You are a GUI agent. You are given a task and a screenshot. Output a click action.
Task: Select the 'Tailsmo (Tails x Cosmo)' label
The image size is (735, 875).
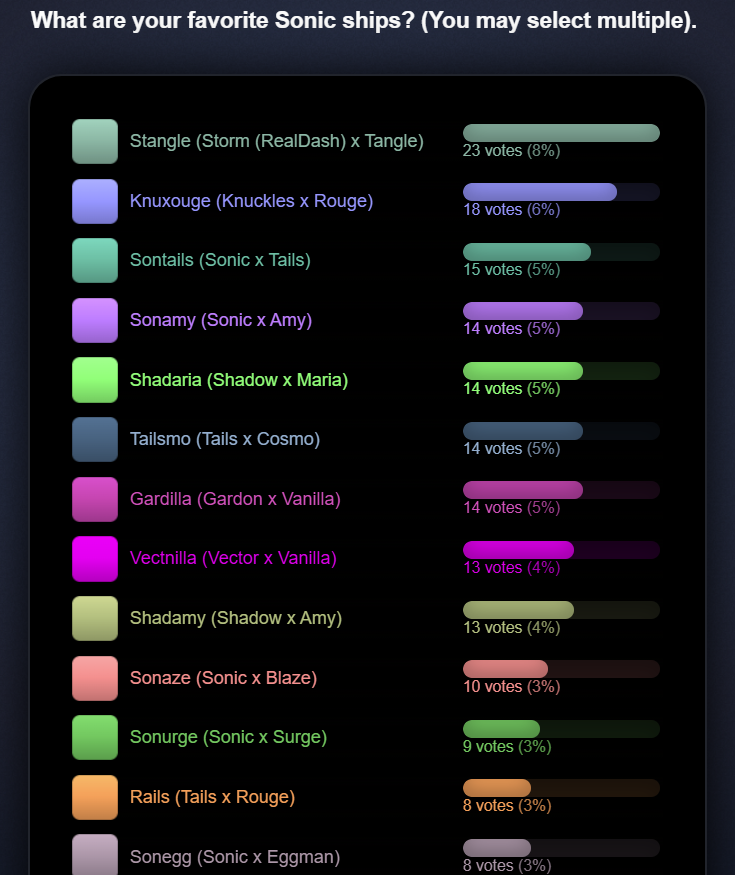pyautogui.click(x=225, y=439)
